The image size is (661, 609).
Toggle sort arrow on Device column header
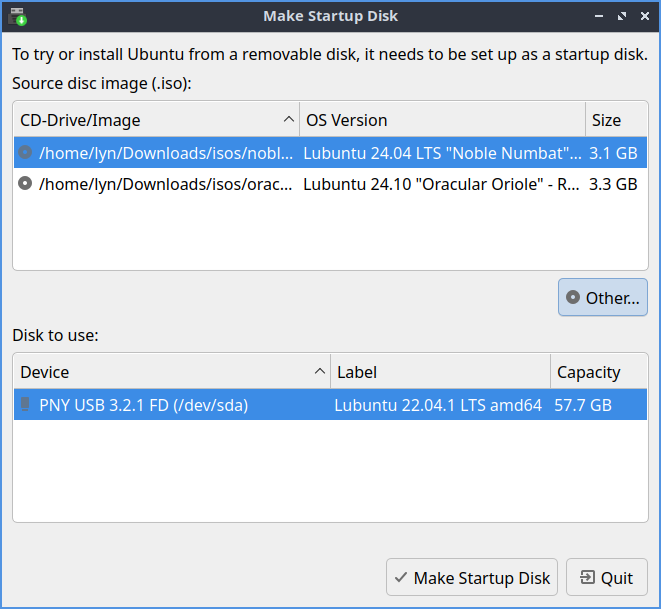tap(320, 372)
